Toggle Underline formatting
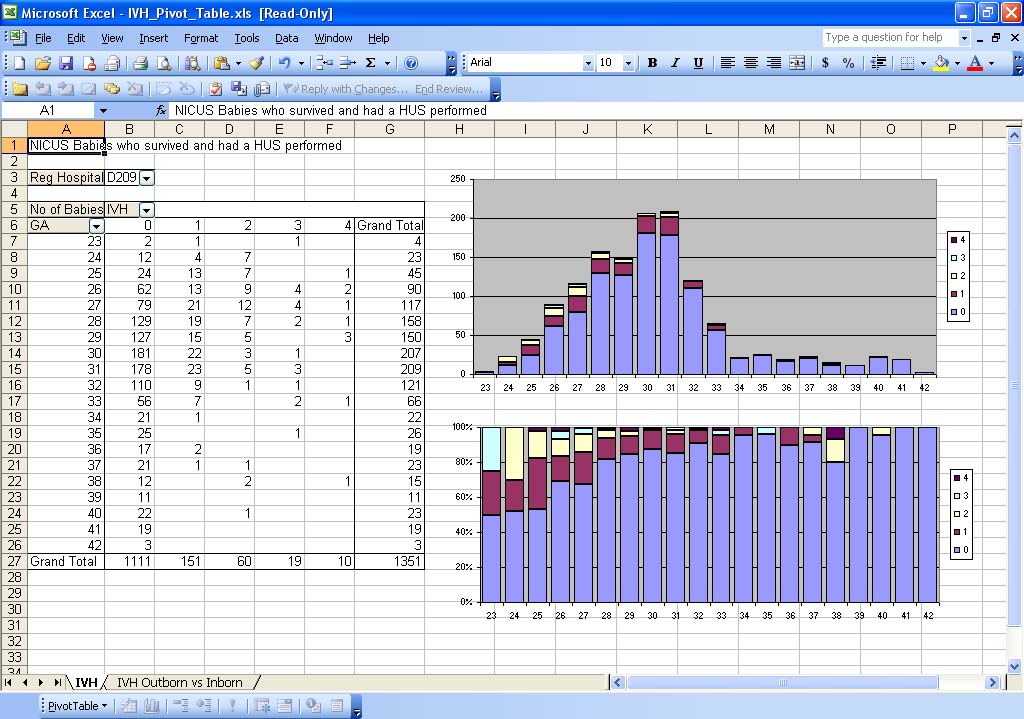 tap(698, 63)
